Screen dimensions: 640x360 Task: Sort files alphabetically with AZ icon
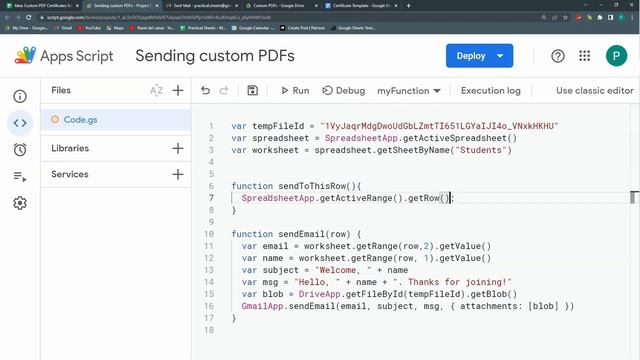(x=156, y=90)
